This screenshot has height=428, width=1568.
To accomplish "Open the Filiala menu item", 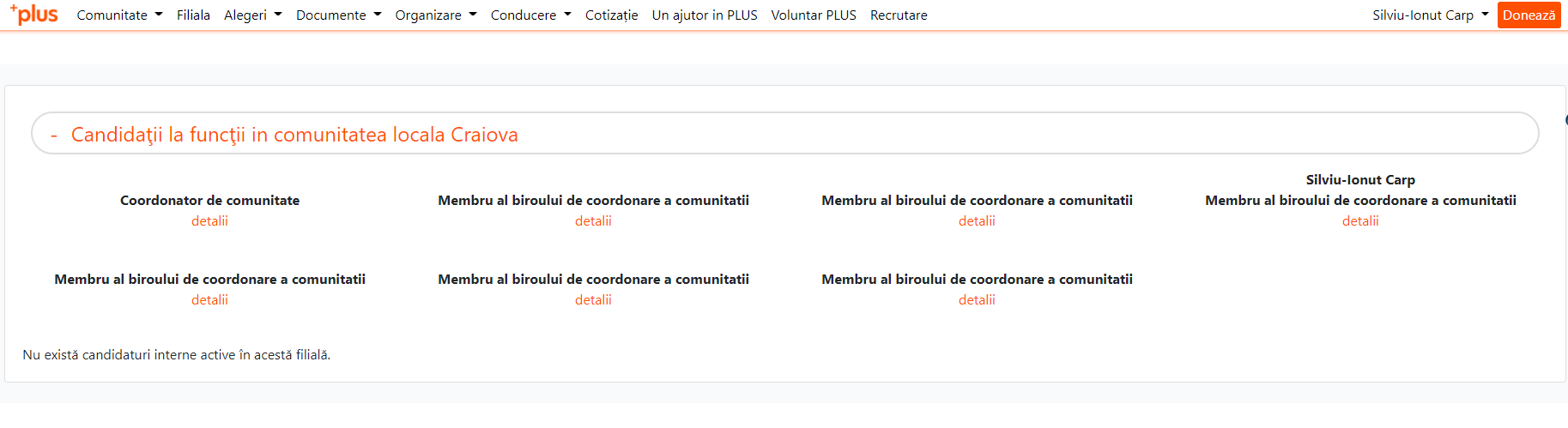I will click(193, 15).
